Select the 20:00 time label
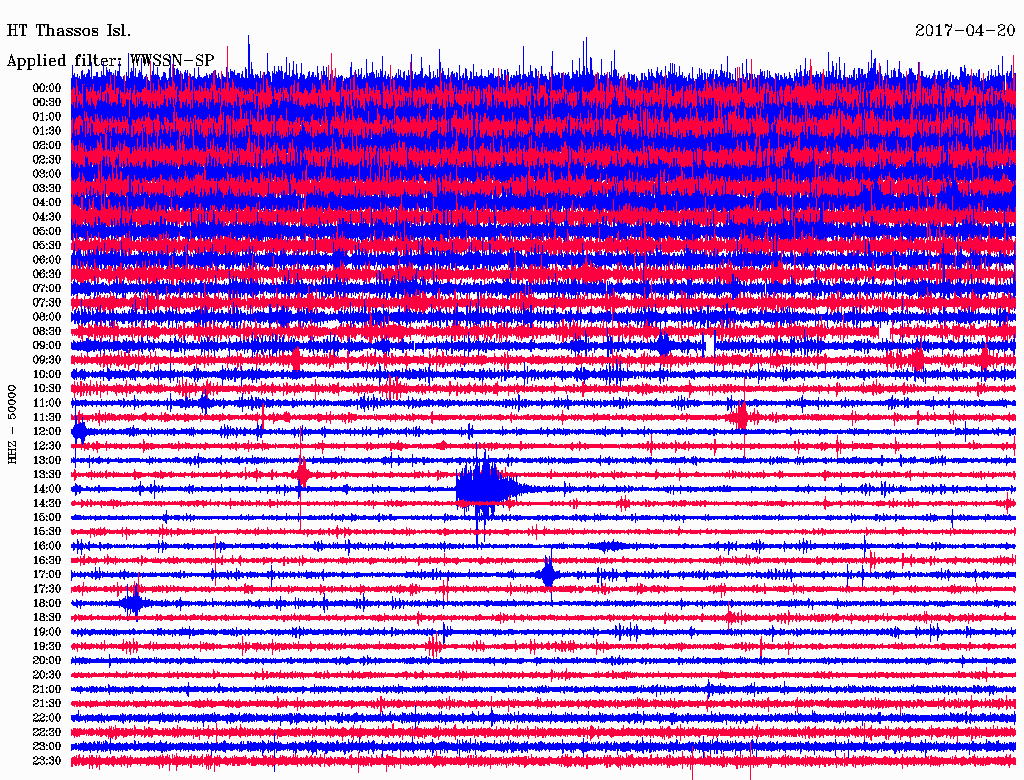The height and width of the screenshot is (780, 1024). point(46,660)
